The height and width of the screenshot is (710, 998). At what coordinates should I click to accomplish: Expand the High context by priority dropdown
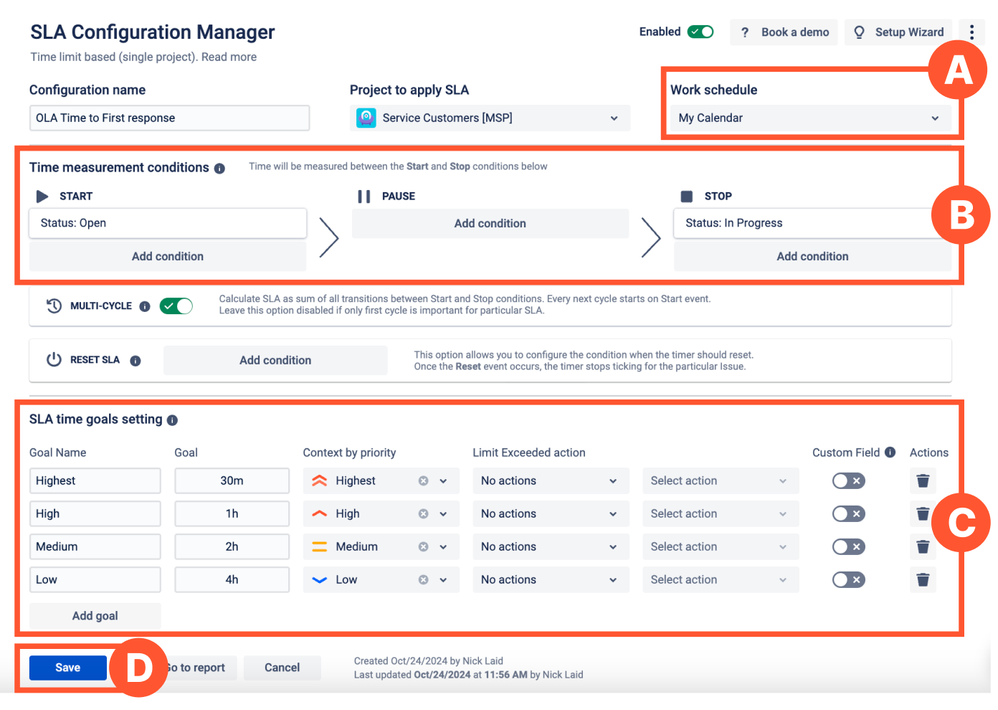tap(444, 514)
